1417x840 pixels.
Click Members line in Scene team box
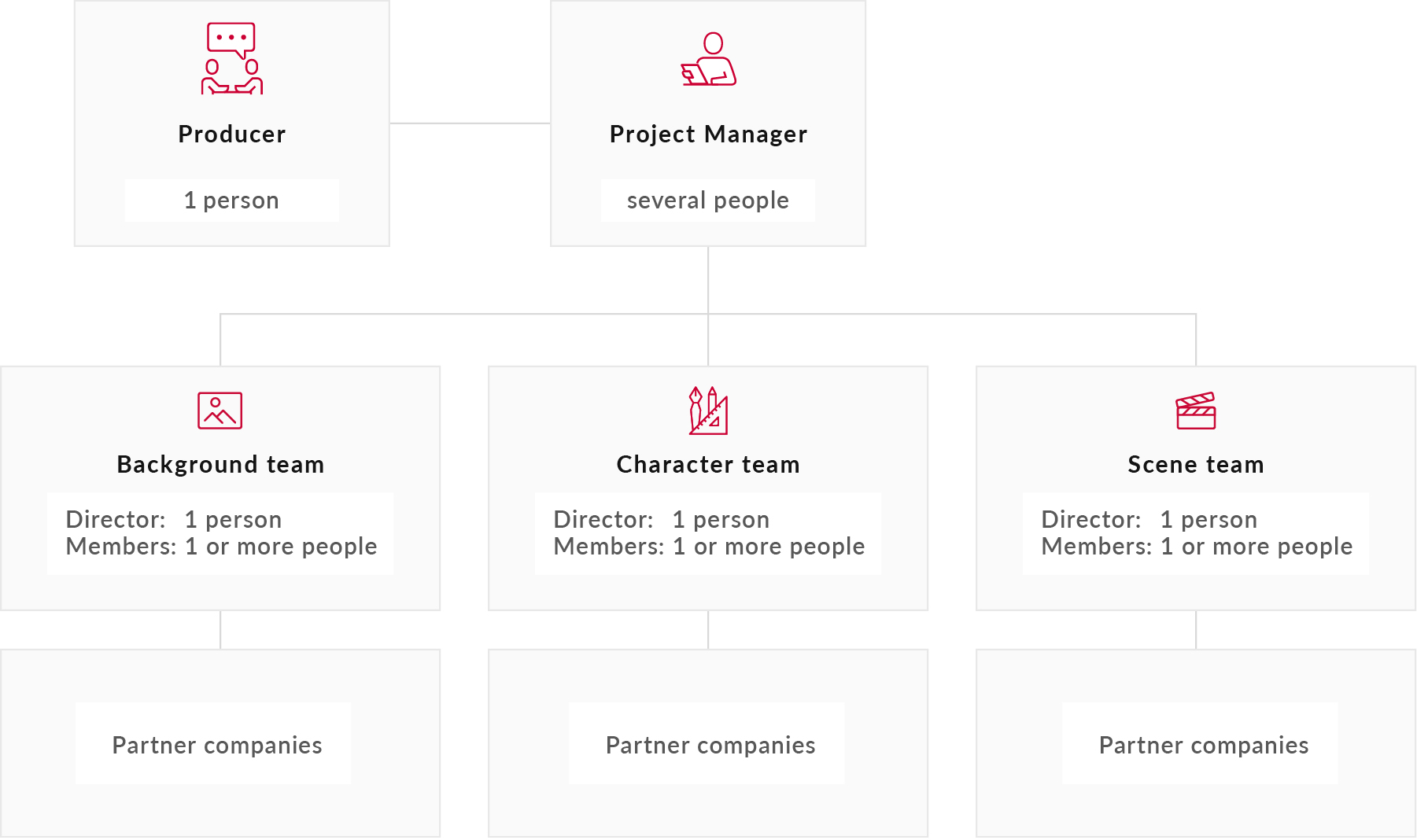pyautogui.click(x=1197, y=547)
